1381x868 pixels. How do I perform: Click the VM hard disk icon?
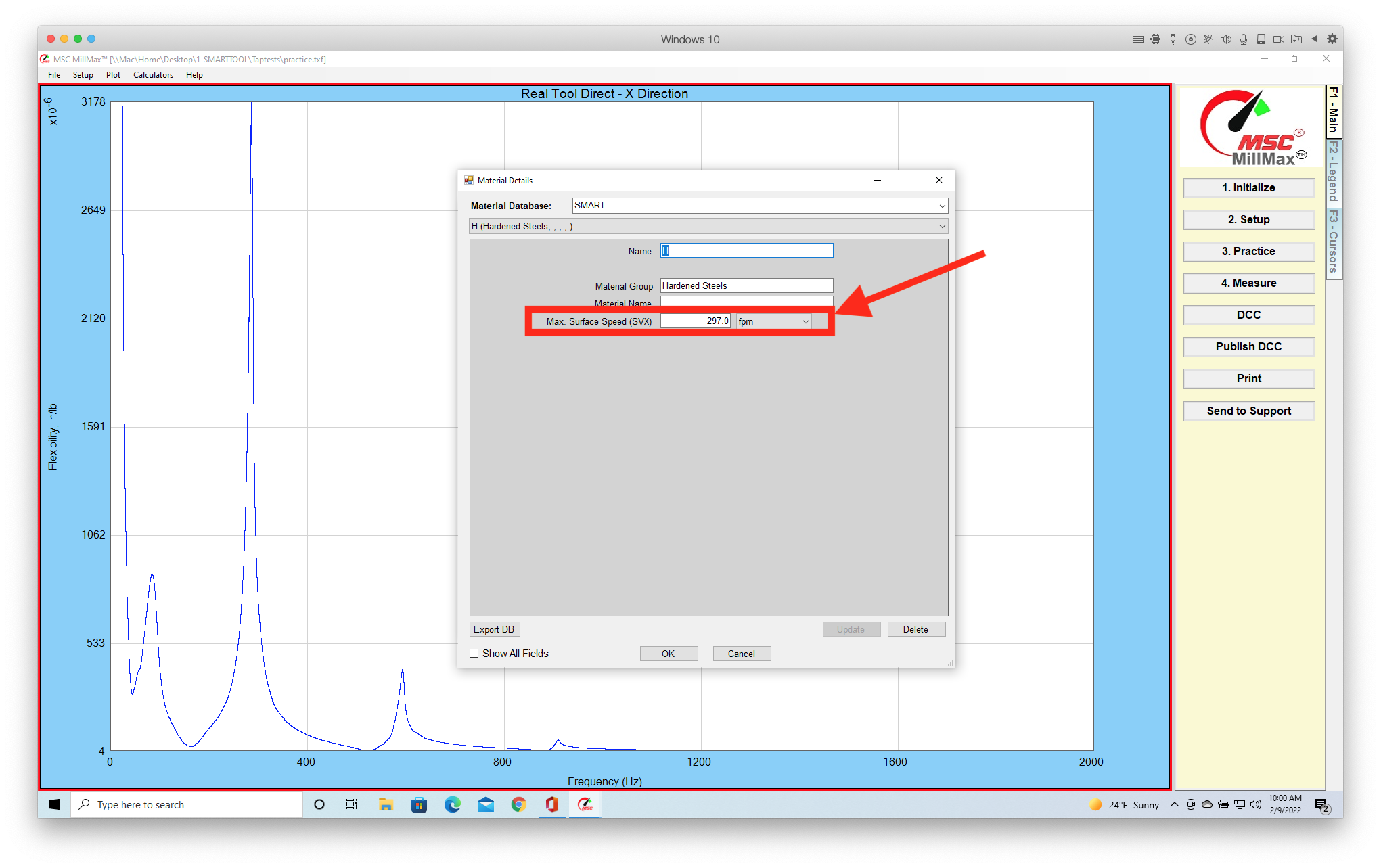(1261, 39)
